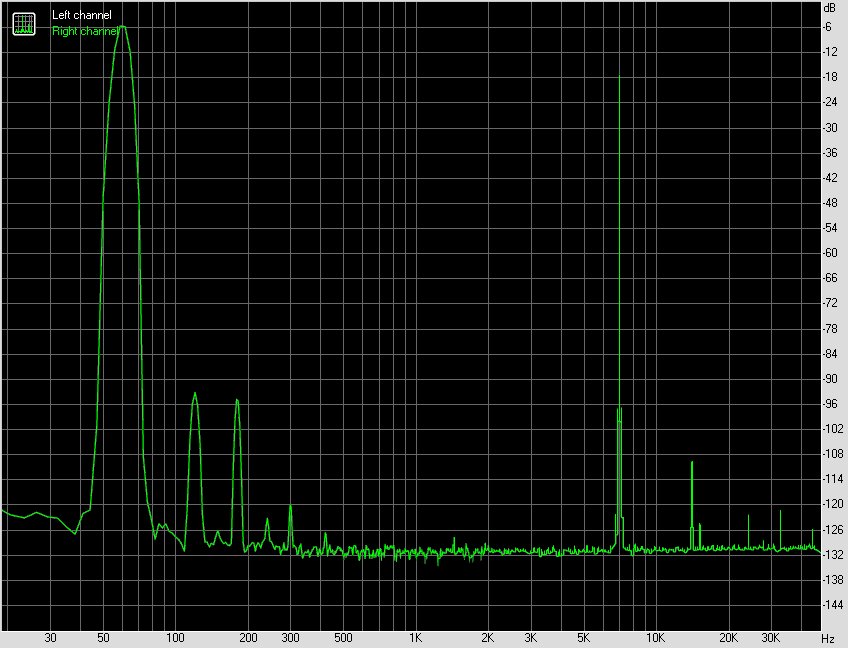The image size is (848, 648).
Task: Click the 500 Hz frequency label
Action: [x=343, y=638]
